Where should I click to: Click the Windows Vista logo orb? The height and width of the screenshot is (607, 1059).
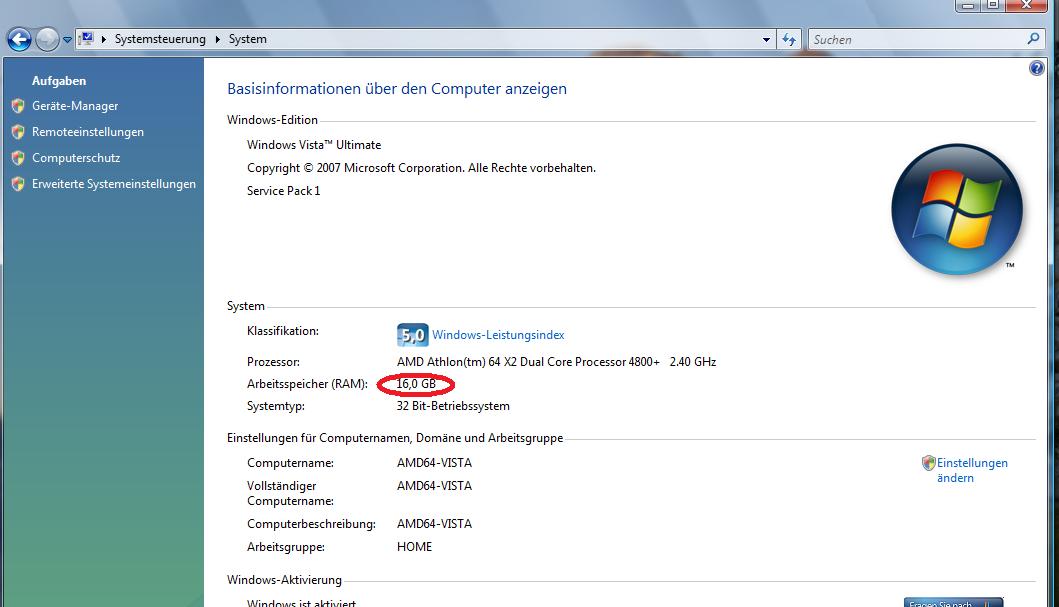point(956,209)
